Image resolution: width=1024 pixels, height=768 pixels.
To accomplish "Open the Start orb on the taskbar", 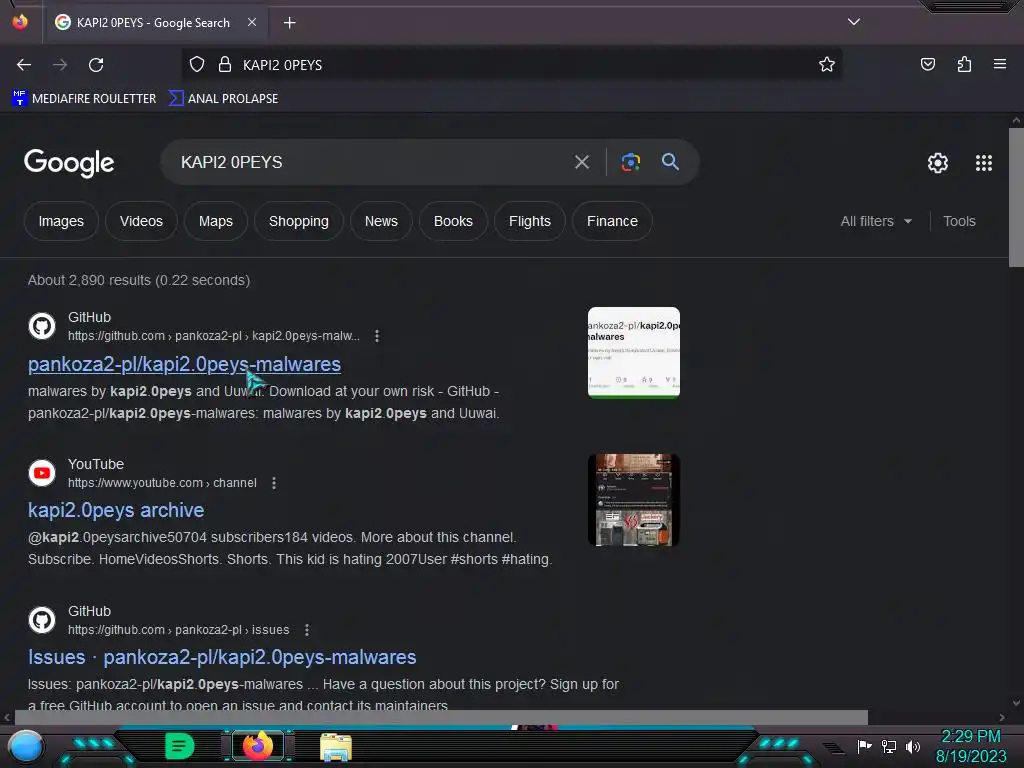I will coord(26,746).
